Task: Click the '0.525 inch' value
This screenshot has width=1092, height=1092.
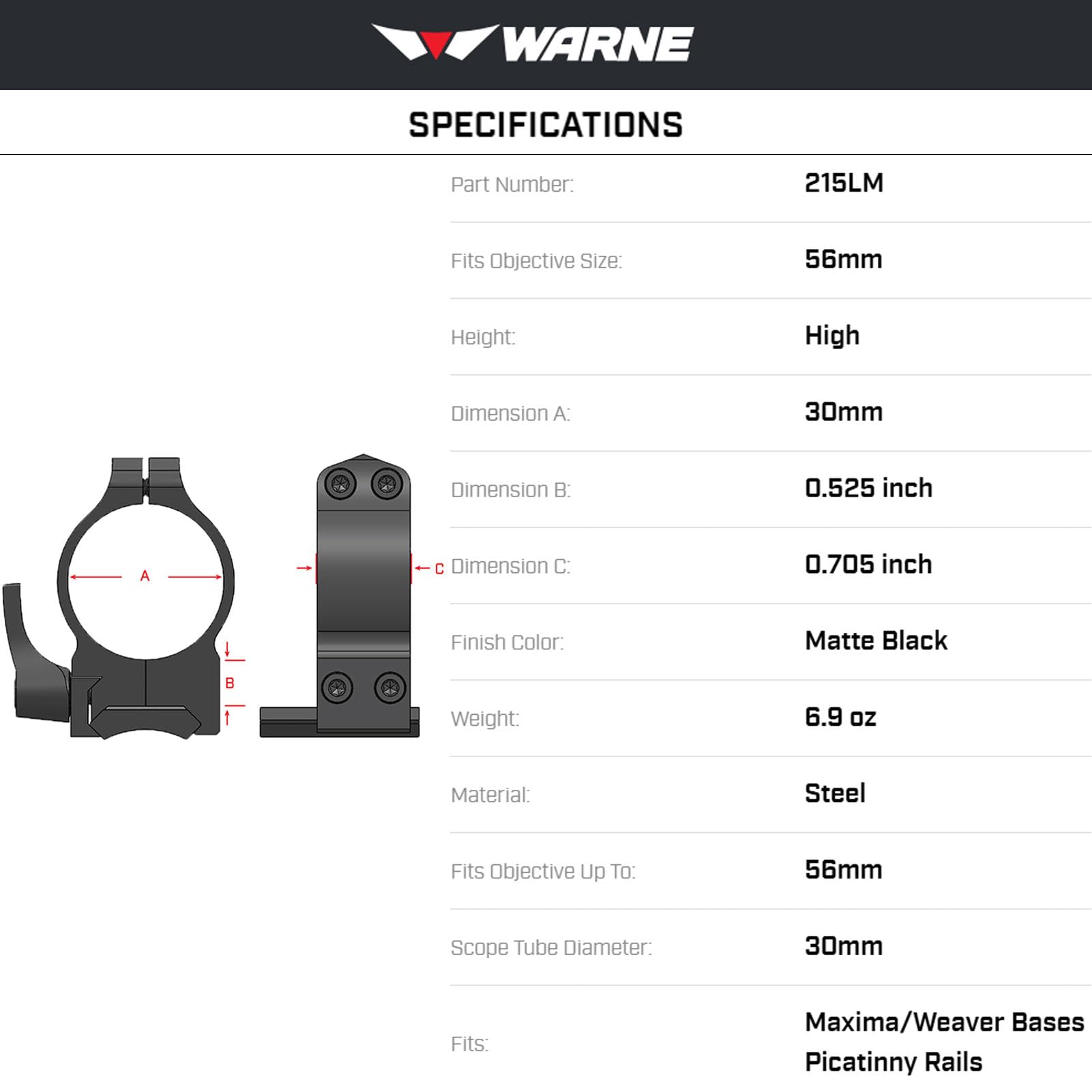Action: coord(868,488)
